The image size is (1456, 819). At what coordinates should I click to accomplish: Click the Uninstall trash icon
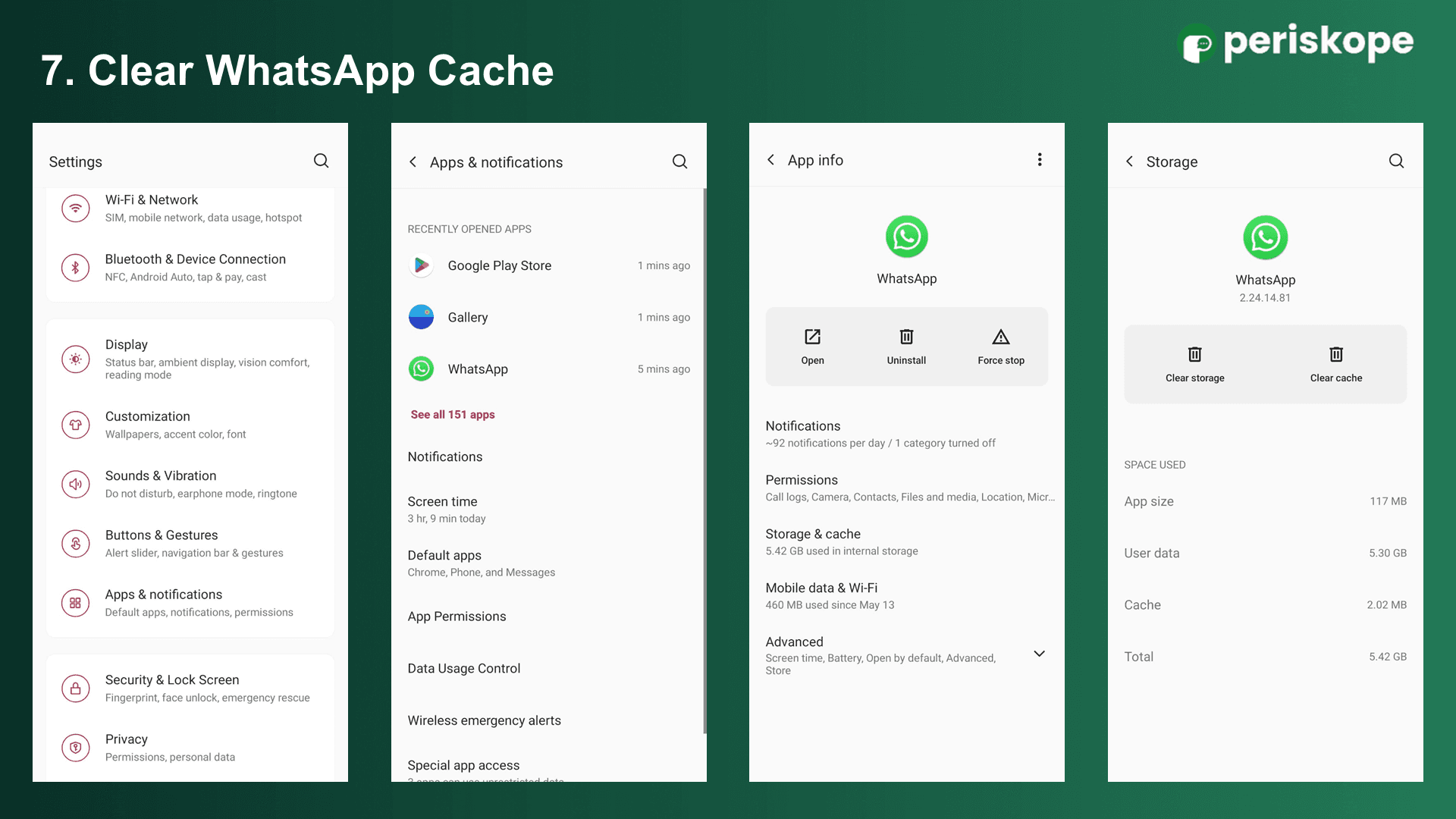(x=906, y=337)
